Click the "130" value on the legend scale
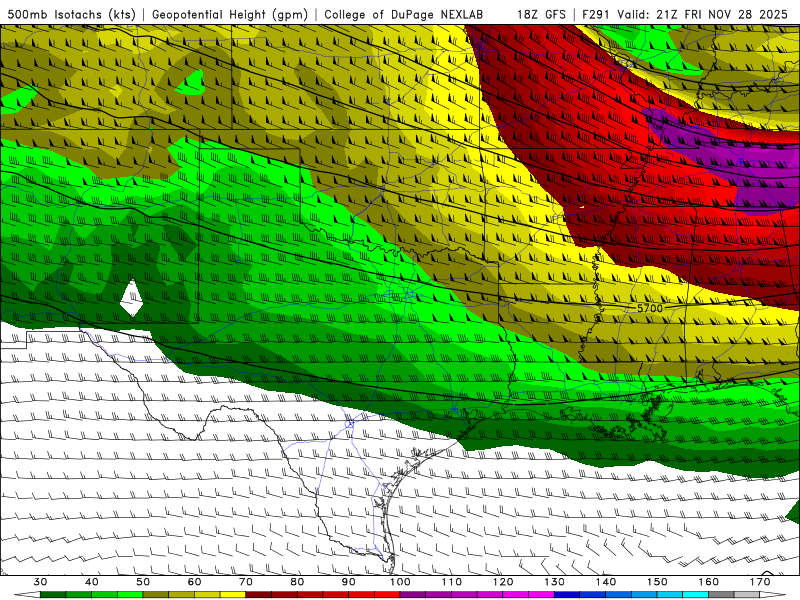Screen dimensions: 800x600 tap(554, 582)
